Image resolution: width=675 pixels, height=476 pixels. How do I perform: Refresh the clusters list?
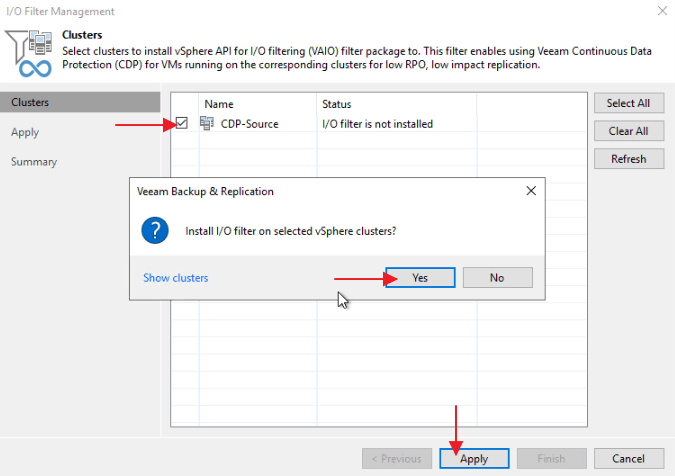[629, 159]
